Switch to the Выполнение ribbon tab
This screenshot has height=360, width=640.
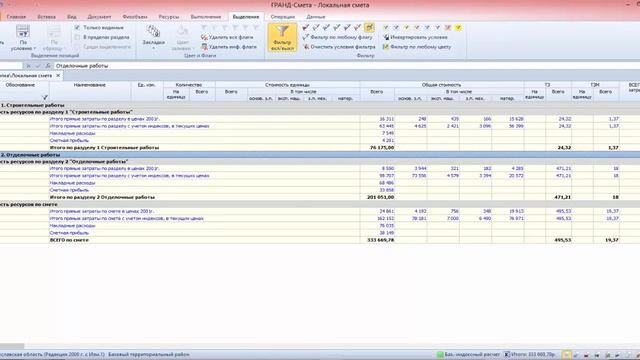pos(206,17)
